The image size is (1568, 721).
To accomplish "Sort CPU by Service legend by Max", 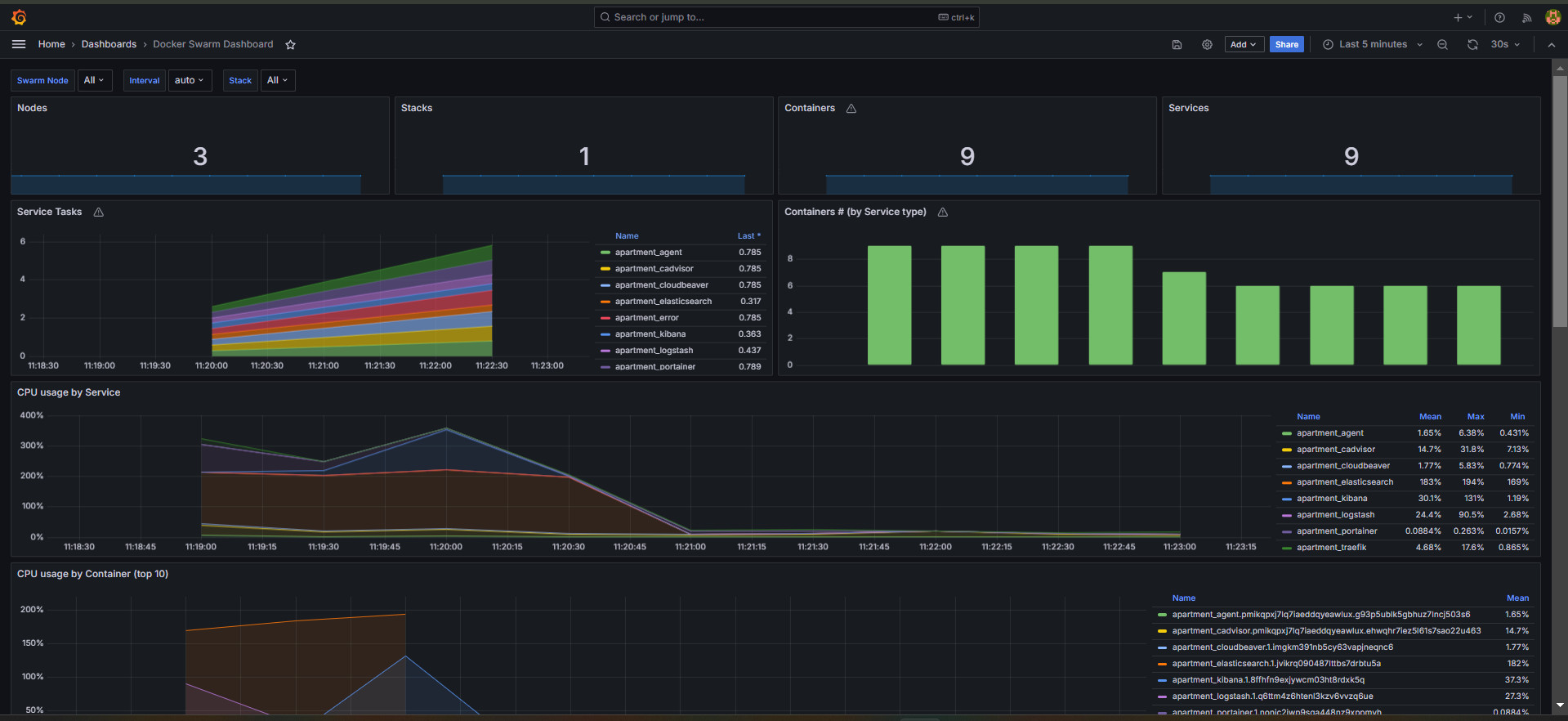I will [x=1476, y=417].
